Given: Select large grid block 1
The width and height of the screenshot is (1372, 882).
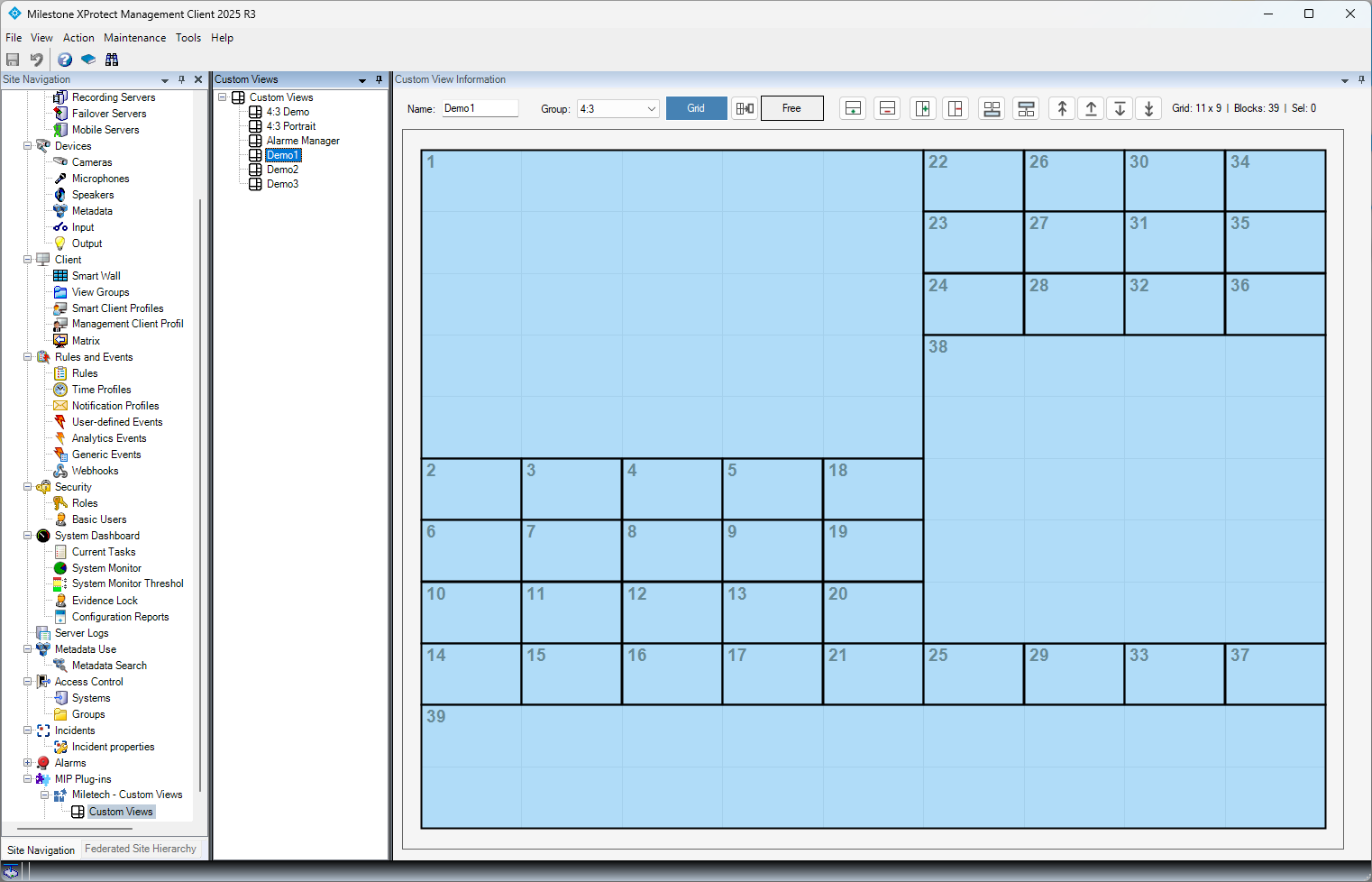Looking at the screenshot, I should click(672, 304).
